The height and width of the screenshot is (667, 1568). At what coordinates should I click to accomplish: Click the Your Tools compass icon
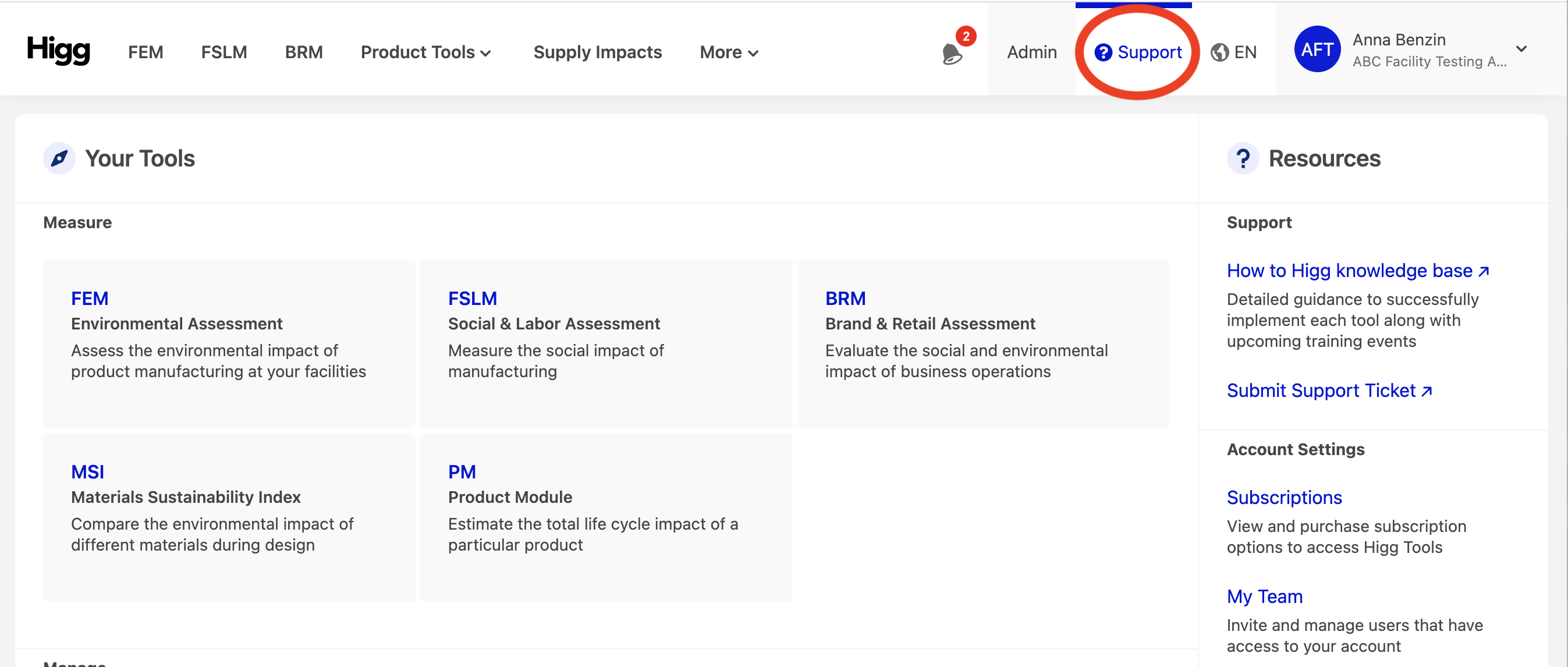(59, 159)
